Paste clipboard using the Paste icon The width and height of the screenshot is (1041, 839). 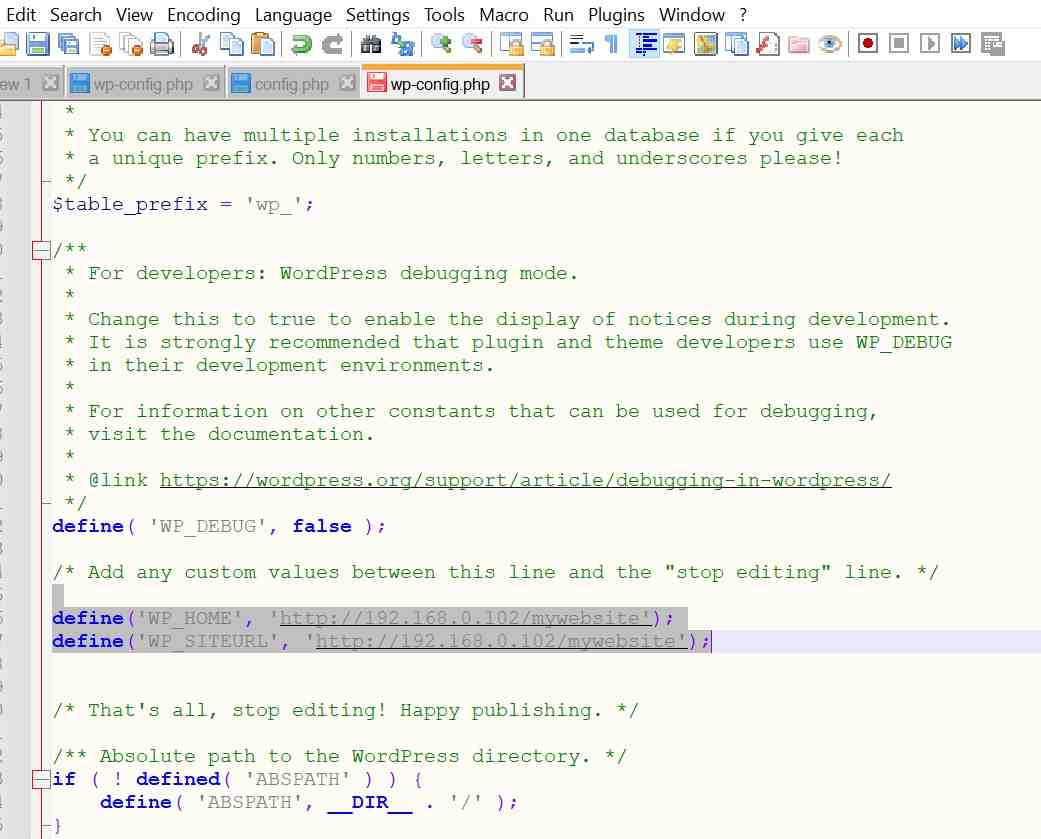tap(263, 44)
